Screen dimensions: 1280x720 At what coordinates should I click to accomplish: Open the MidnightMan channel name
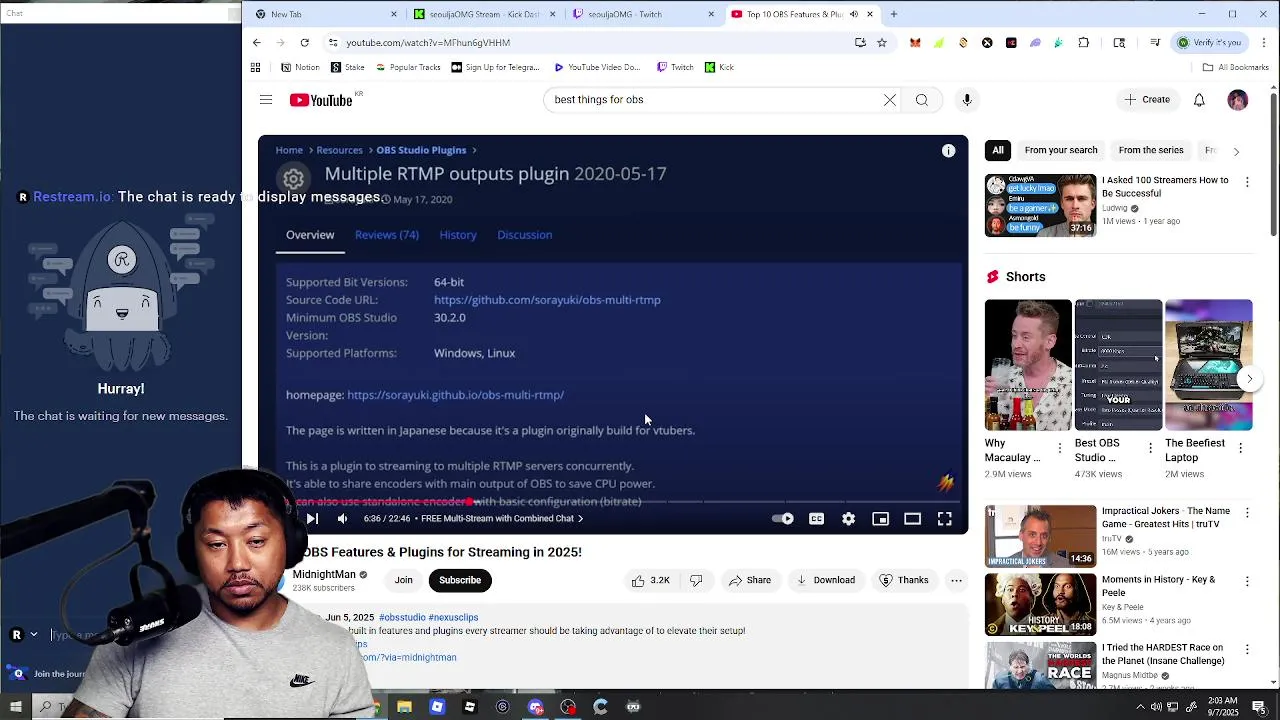coord(324,575)
